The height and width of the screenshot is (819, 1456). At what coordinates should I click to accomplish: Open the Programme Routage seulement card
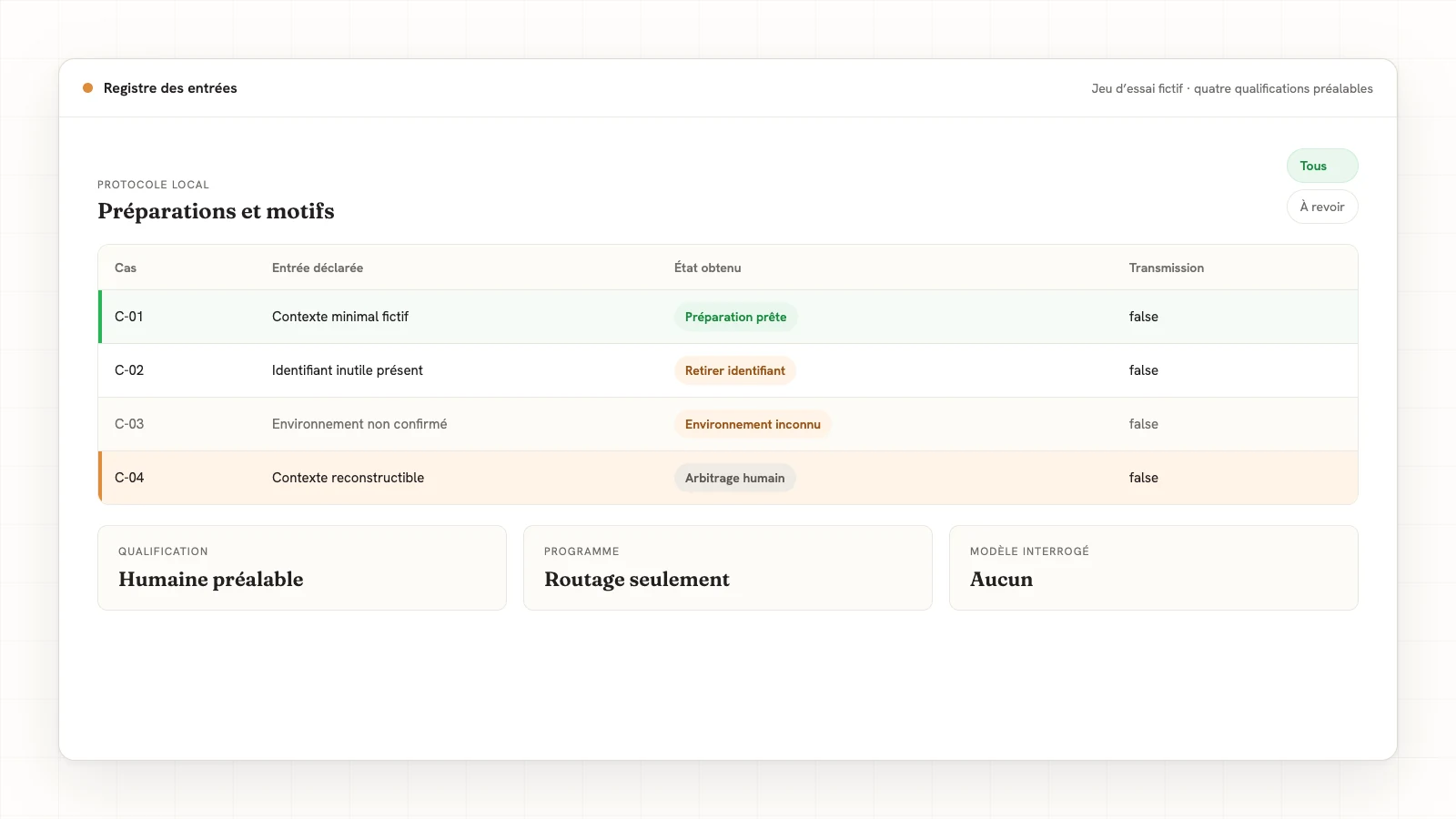(x=728, y=568)
